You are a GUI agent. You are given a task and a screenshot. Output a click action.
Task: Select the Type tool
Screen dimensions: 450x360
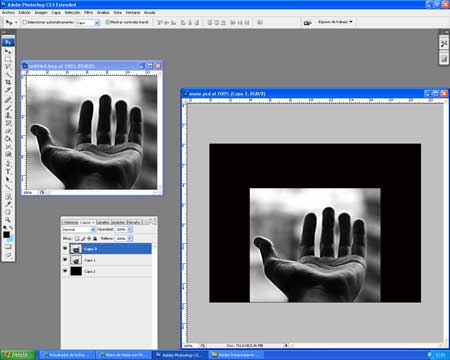[x=8, y=171]
